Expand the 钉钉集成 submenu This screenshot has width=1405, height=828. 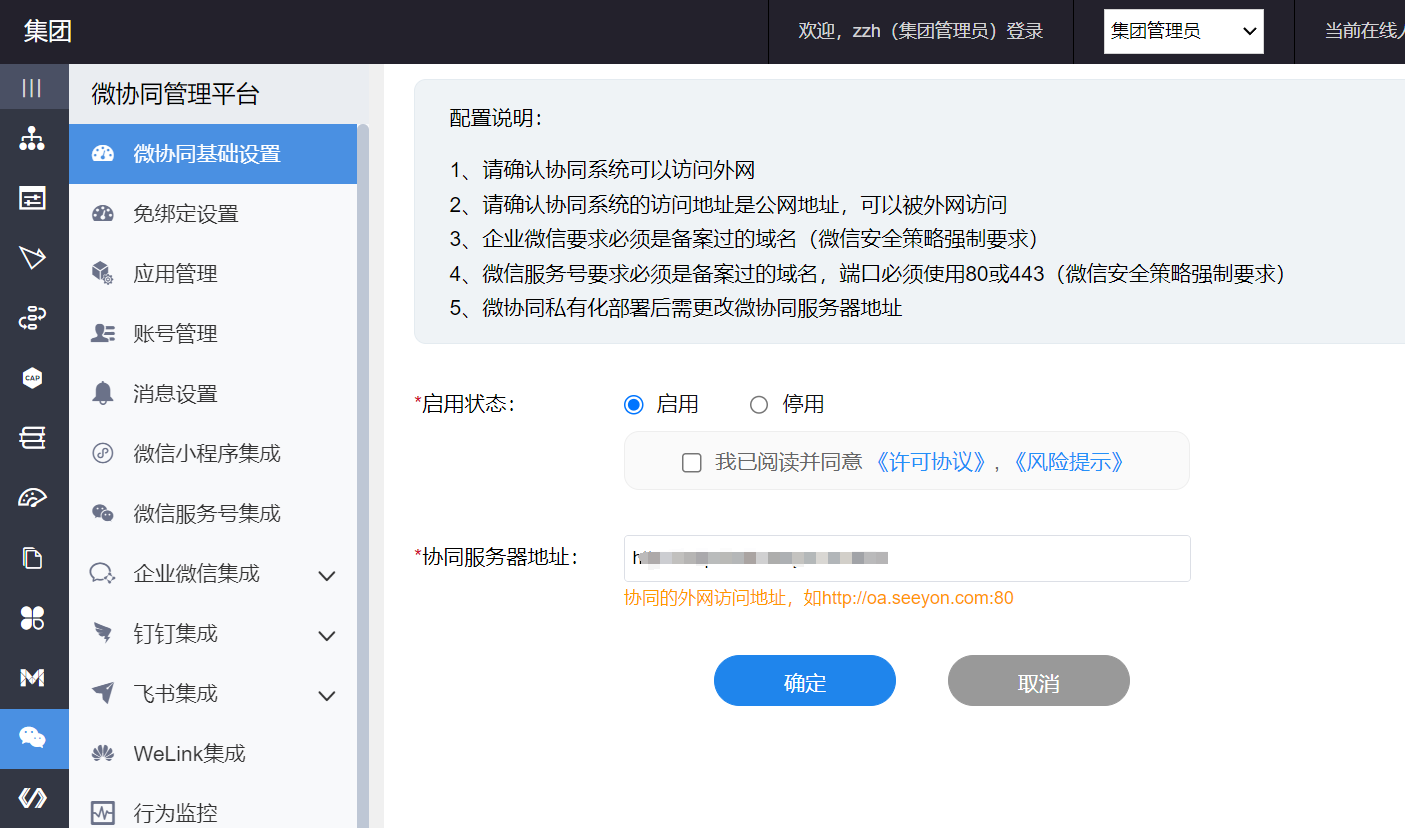pyautogui.click(x=326, y=635)
